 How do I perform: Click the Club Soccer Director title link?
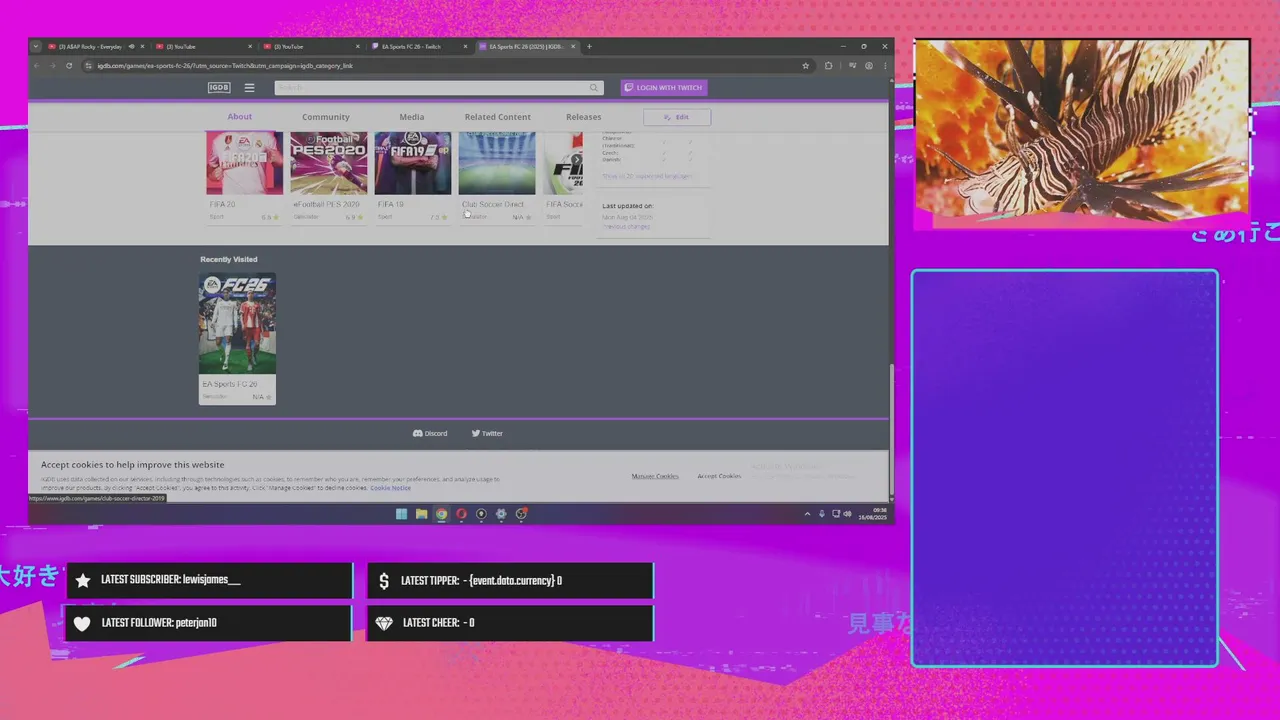[x=493, y=204]
